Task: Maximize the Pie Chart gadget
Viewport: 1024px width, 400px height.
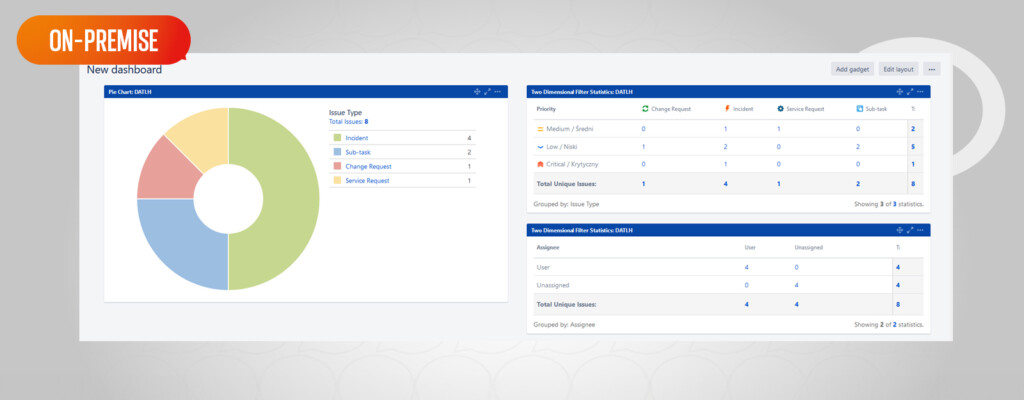Action: coord(487,92)
